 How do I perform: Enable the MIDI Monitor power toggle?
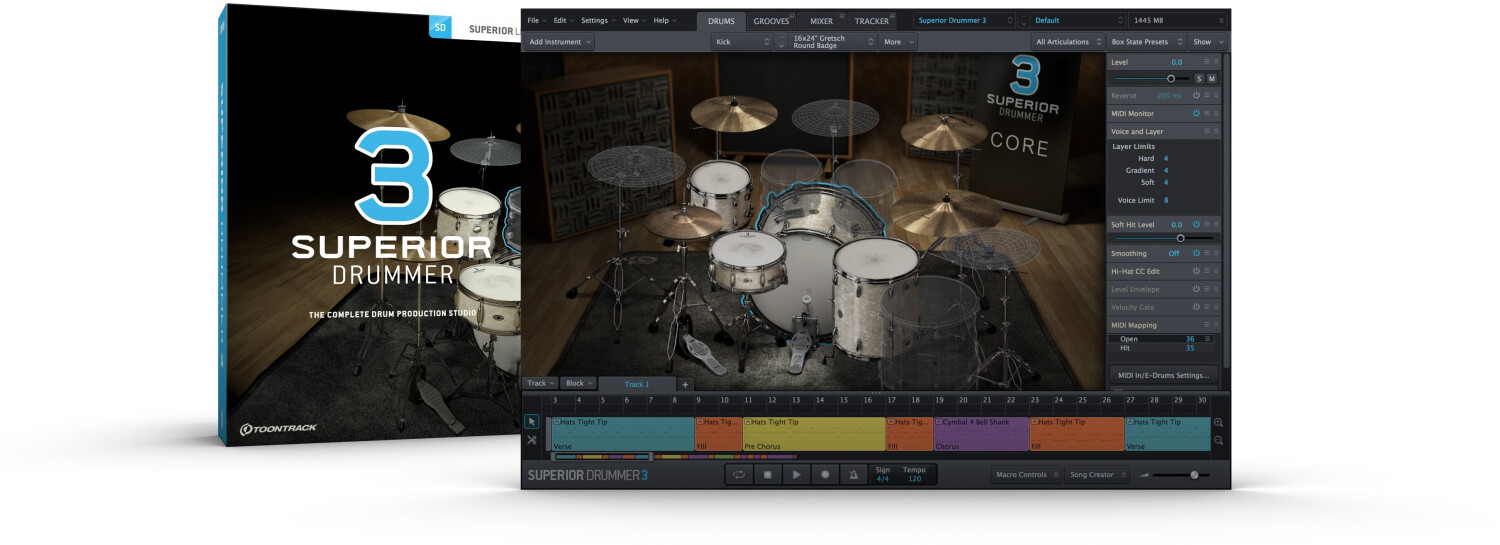tap(1196, 113)
